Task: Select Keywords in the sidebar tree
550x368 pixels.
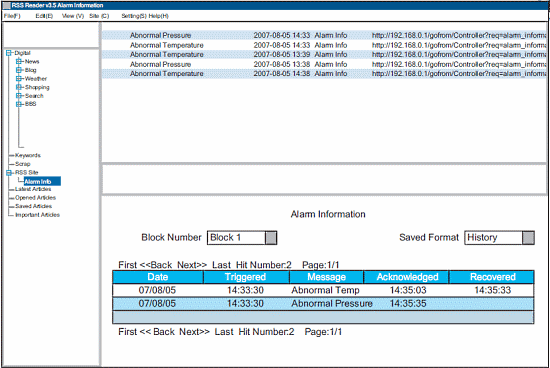Action: coord(28,155)
